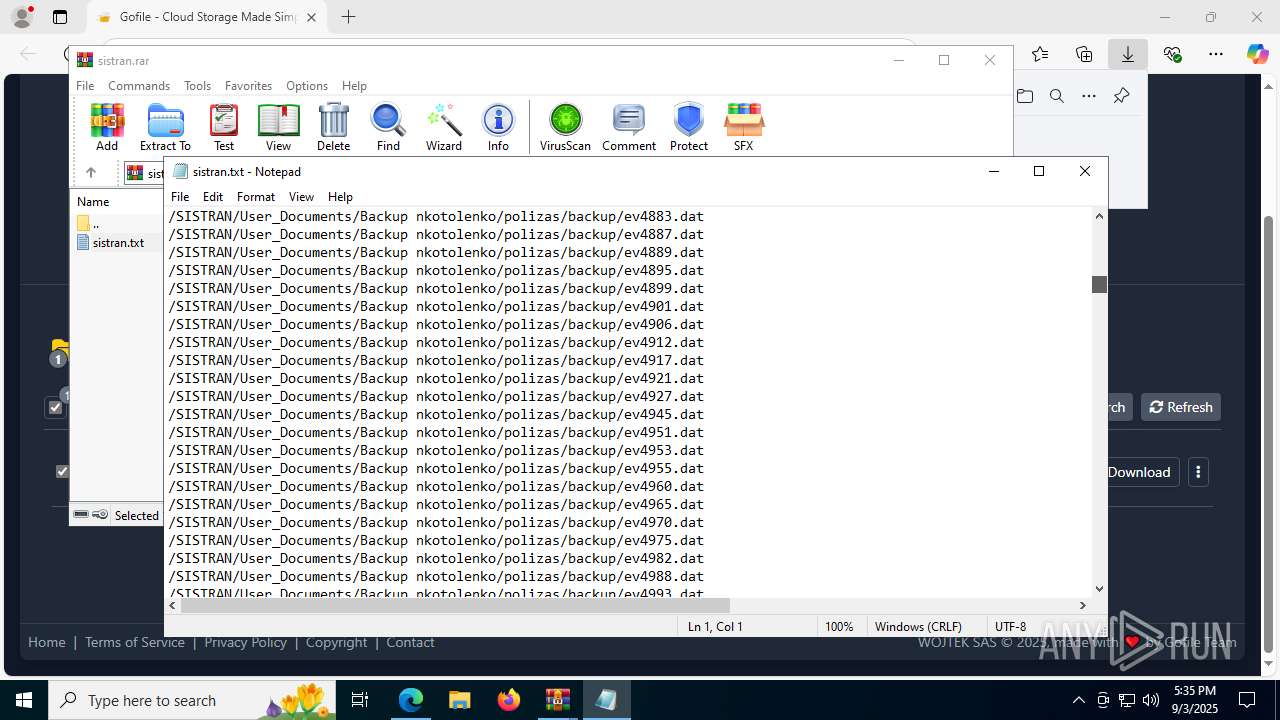The width and height of the screenshot is (1280, 720).
Task: Click the Refresh button on Gofile
Action: [x=1181, y=407]
